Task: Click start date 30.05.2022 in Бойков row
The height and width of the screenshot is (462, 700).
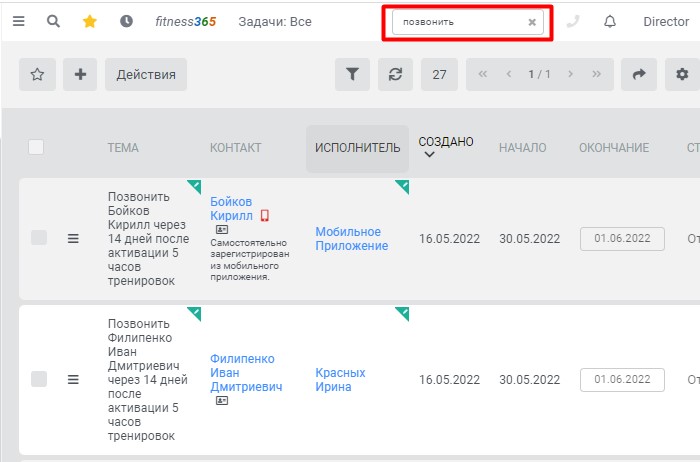Action: click(529, 238)
